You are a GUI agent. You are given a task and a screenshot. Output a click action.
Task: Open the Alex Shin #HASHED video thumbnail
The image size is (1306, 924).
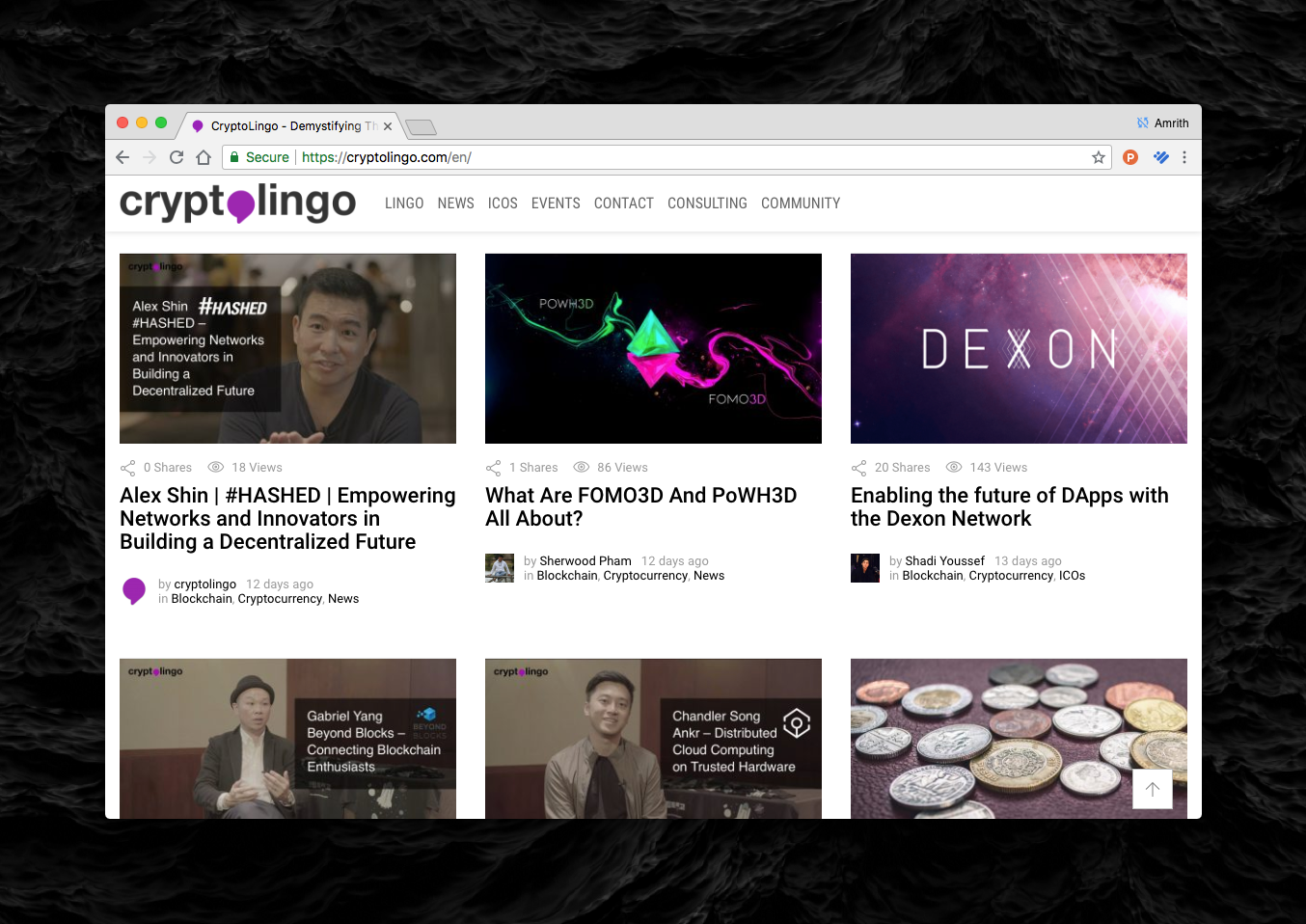pyautogui.click(x=287, y=348)
